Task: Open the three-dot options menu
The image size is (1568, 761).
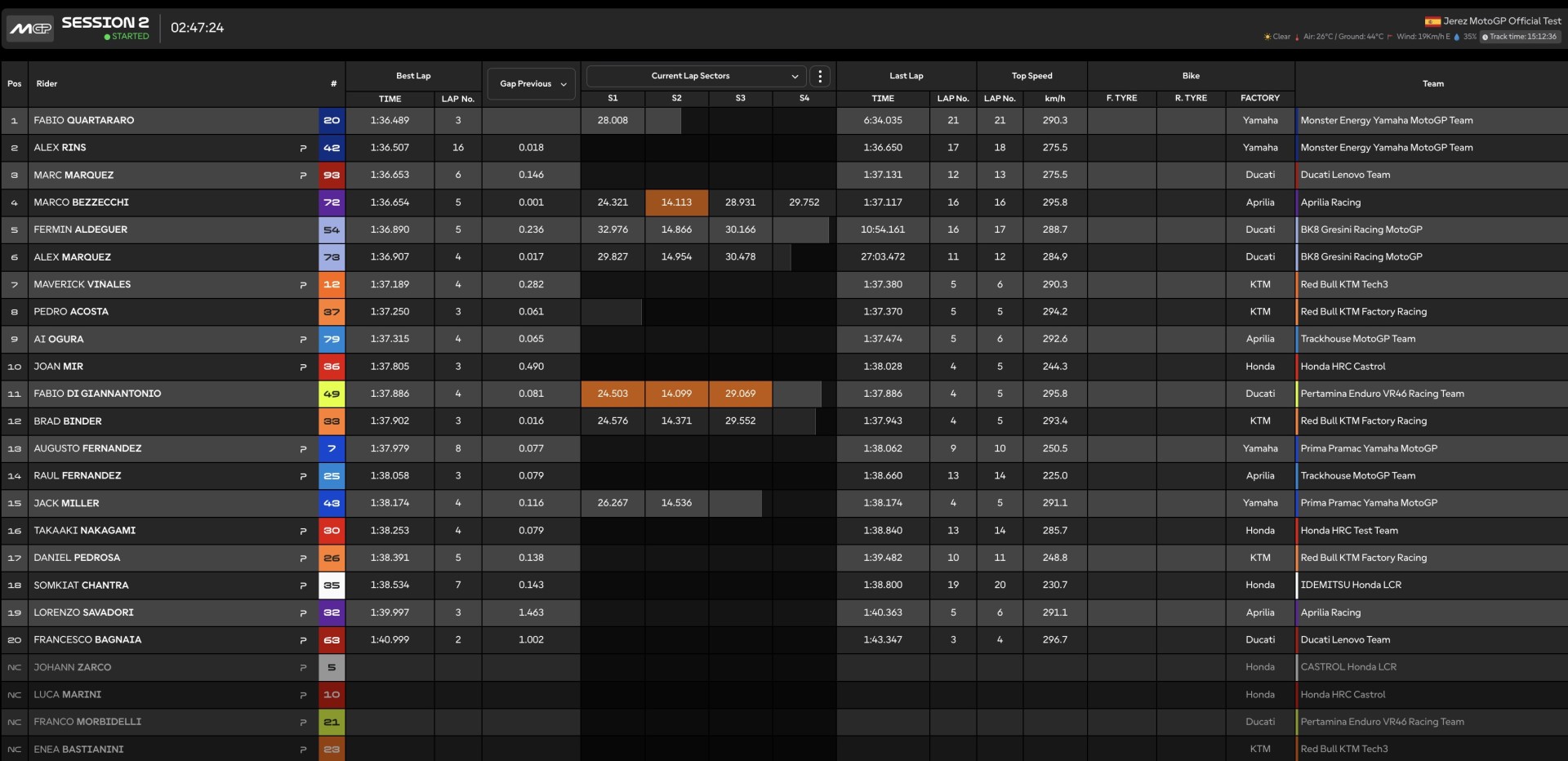Action: coord(820,76)
